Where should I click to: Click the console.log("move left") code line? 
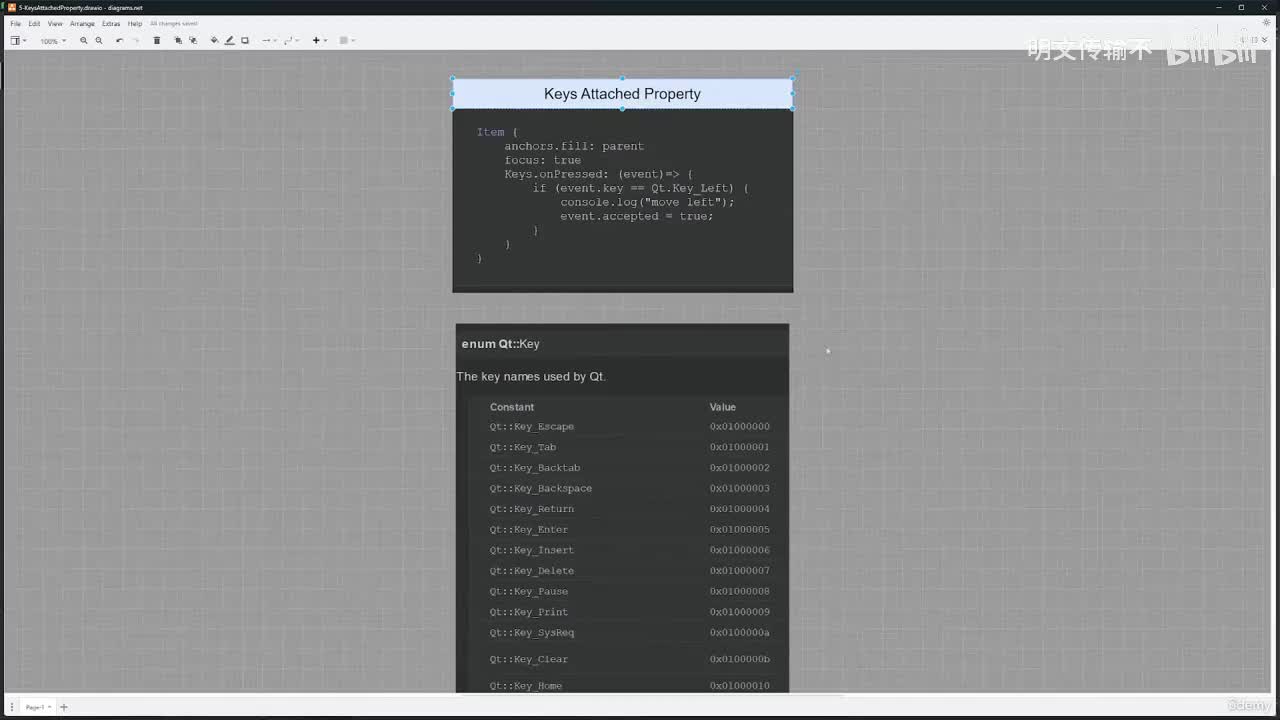point(647,202)
